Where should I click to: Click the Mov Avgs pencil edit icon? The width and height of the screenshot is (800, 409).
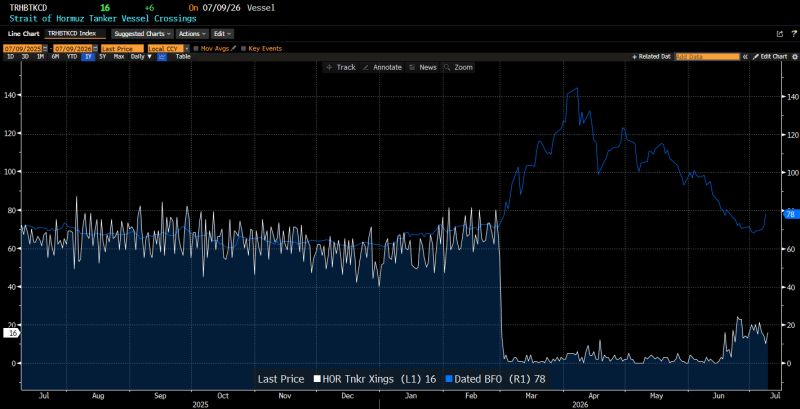tap(234, 48)
